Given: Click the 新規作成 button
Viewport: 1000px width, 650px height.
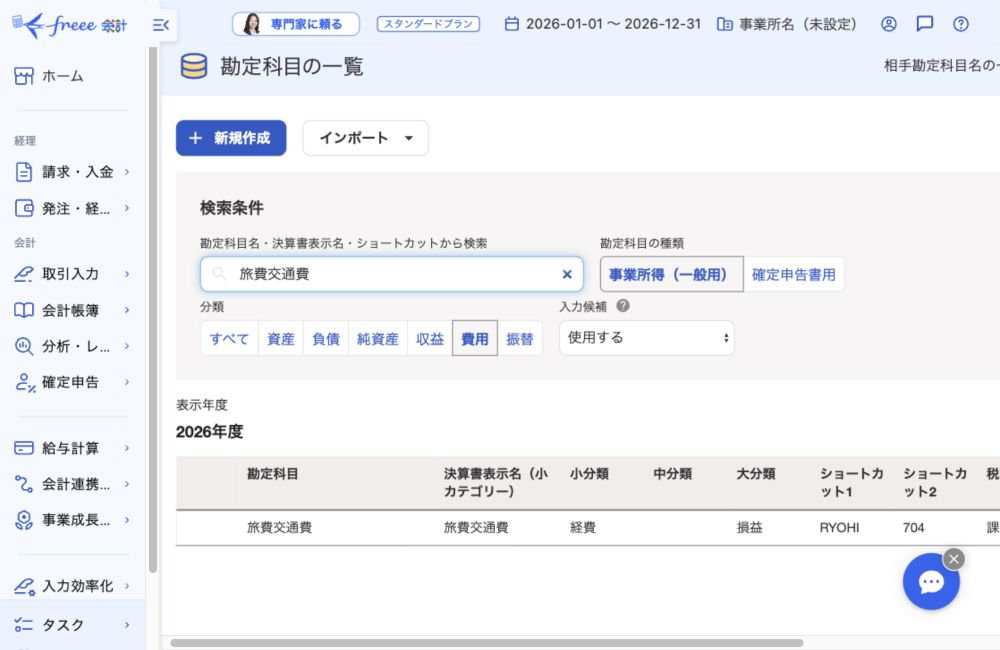Looking at the screenshot, I should pos(231,138).
